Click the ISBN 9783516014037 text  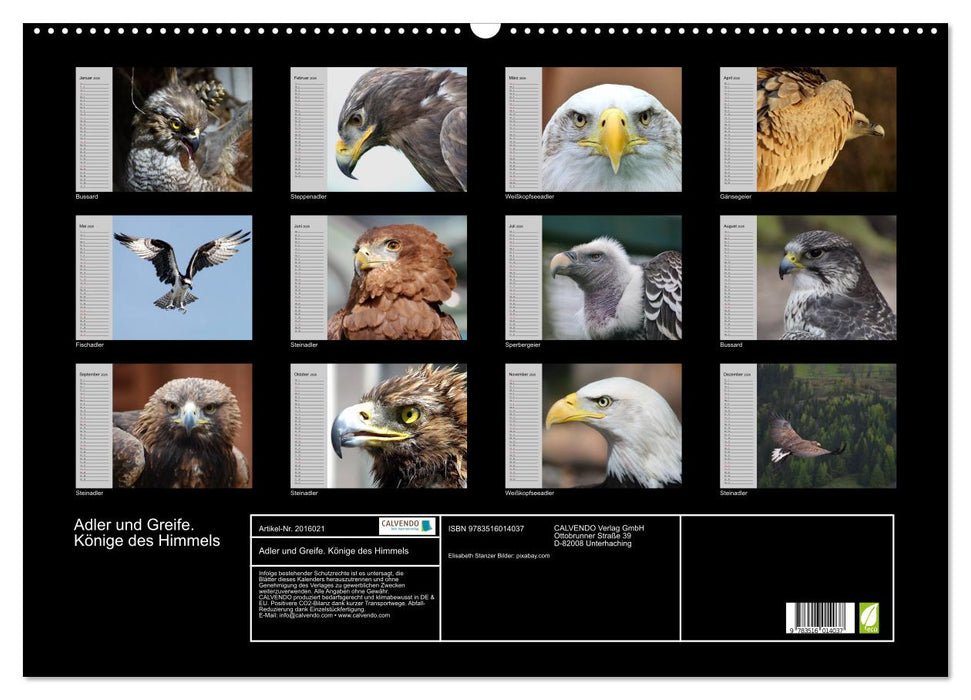[487, 525]
